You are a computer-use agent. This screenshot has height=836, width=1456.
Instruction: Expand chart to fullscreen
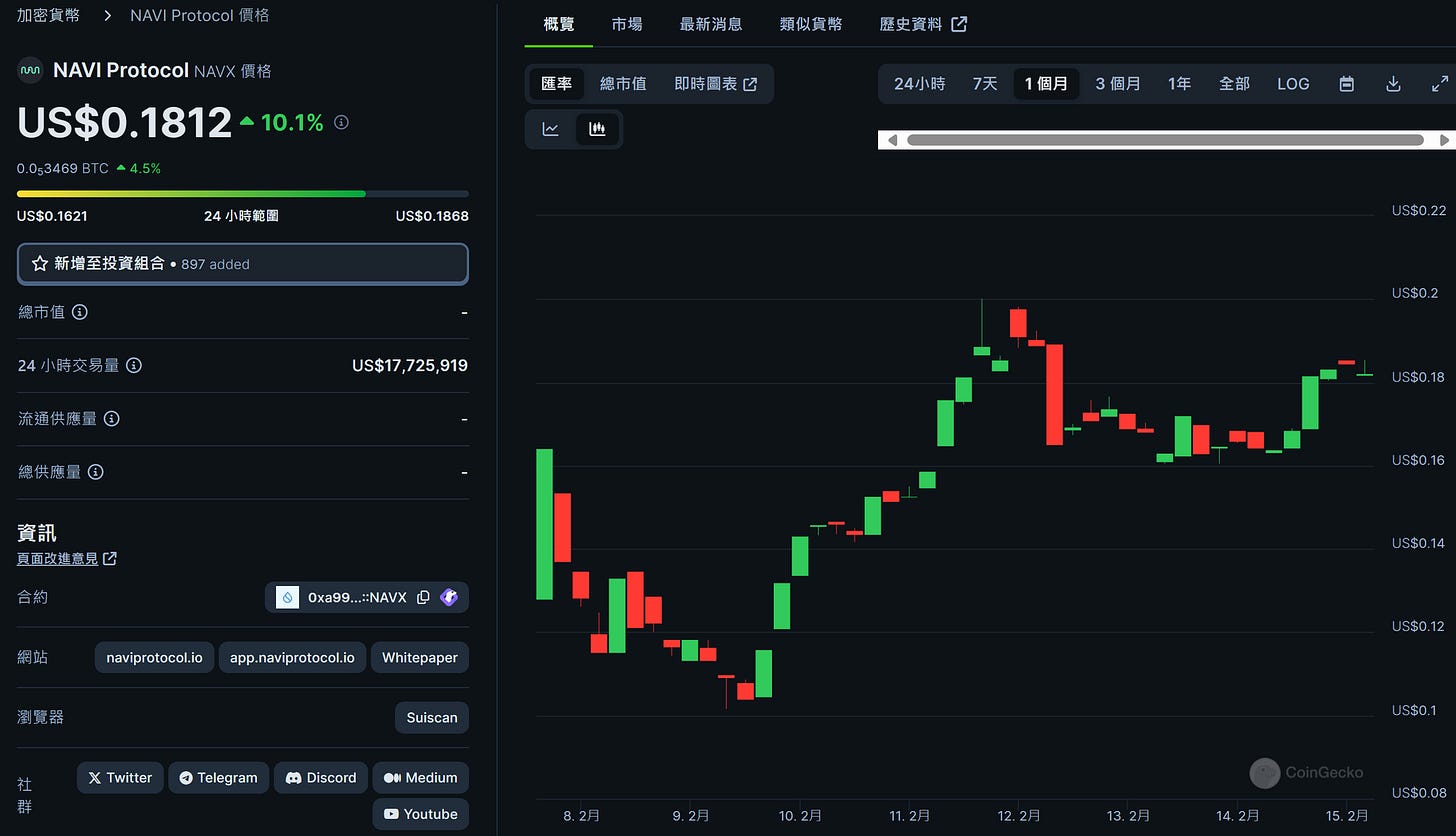1440,84
